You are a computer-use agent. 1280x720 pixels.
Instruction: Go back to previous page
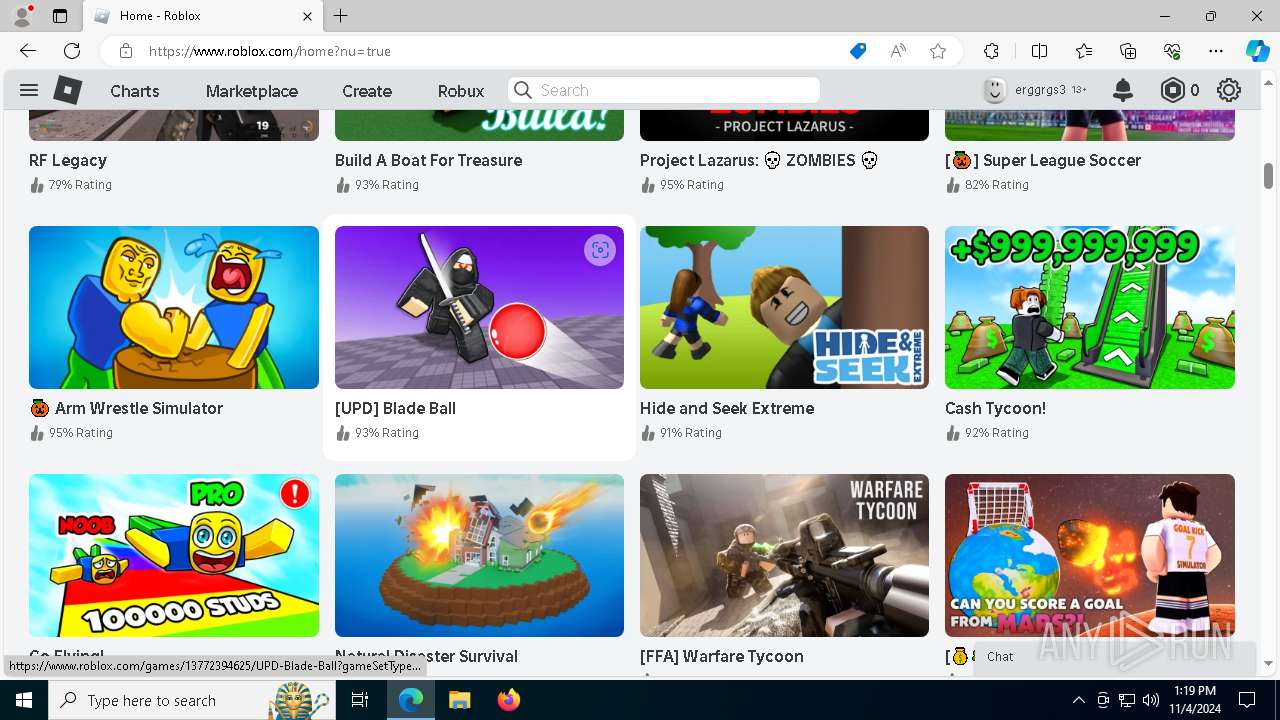click(28, 51)
